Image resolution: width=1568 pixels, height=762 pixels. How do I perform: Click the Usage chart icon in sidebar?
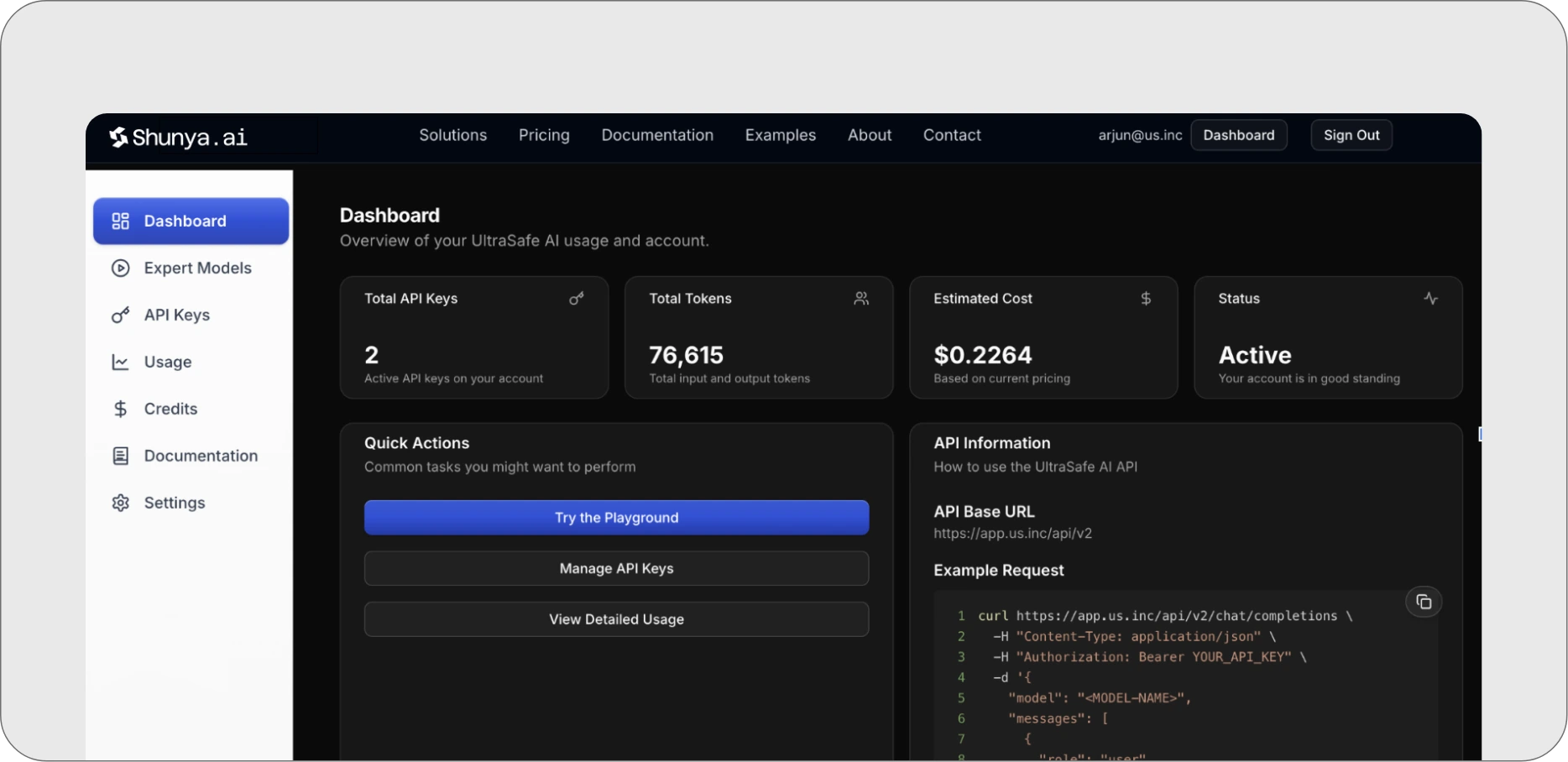point(121,362)
